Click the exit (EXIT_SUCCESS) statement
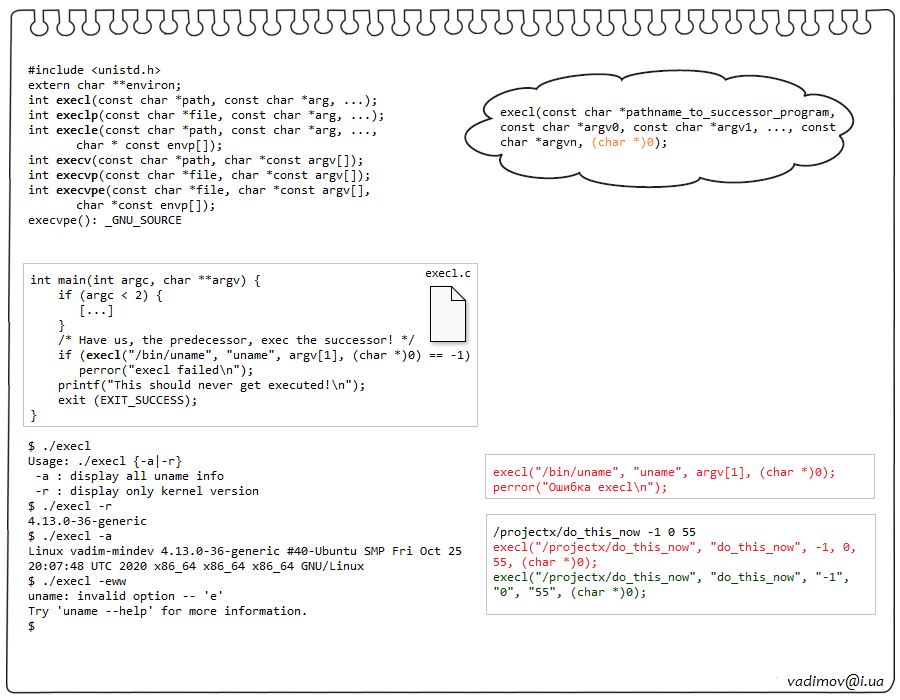This screenshot has height=700, width=900. click(x=128, y=400)
